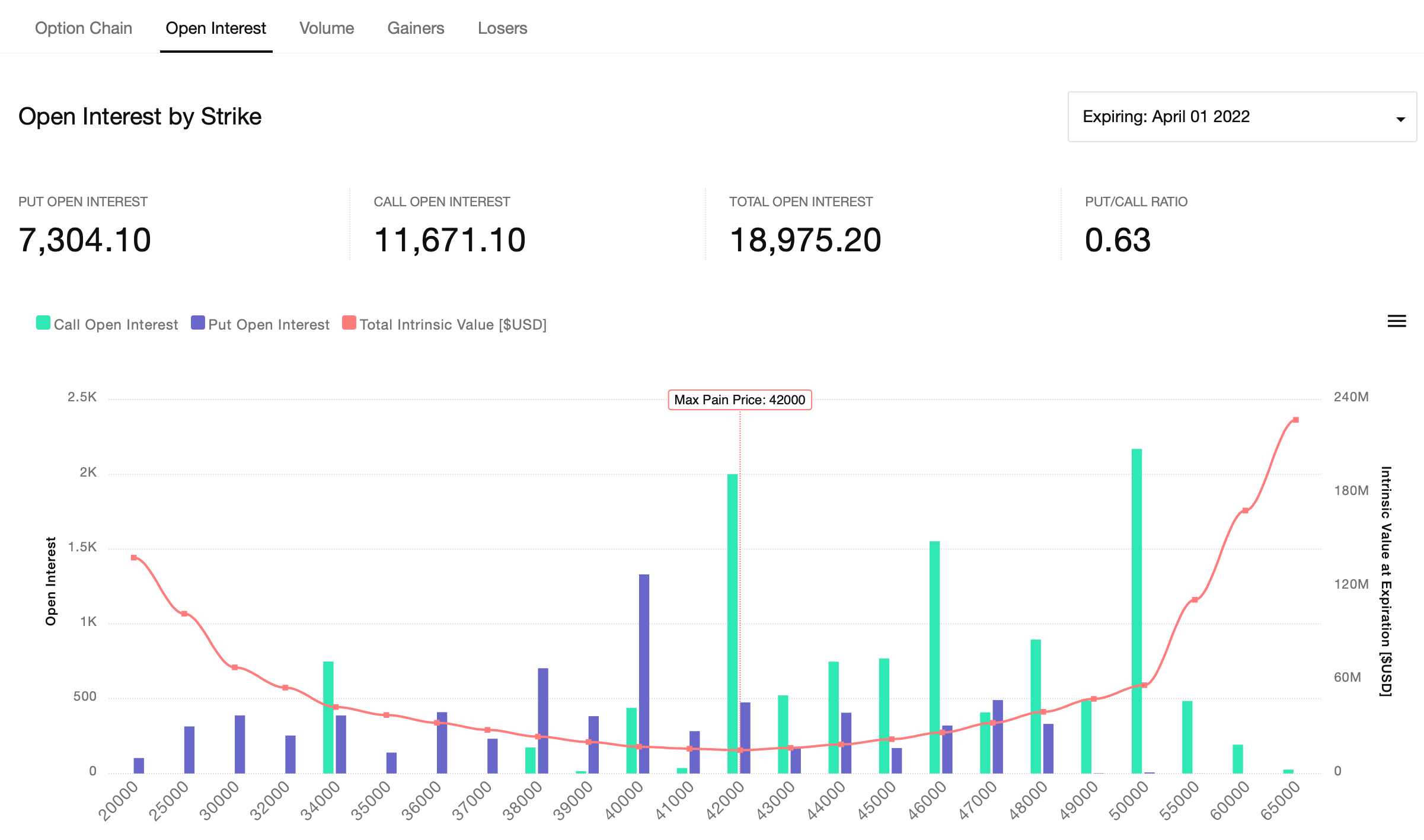Toggle Total Intrinsic Value legend entry

coord(452,324)
